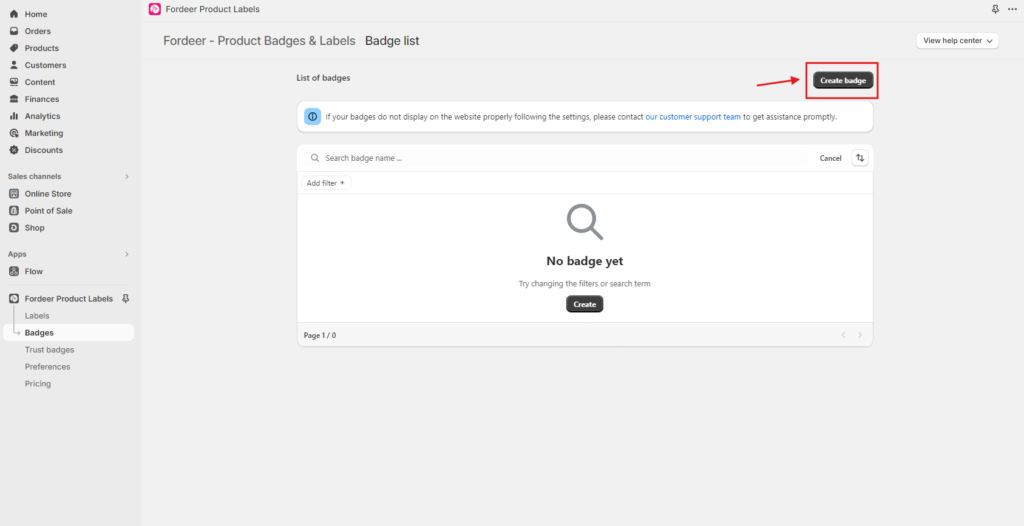Open the customer support team link
The width and height of the screenshot is (1024, 526).
[x=693, y=117]
